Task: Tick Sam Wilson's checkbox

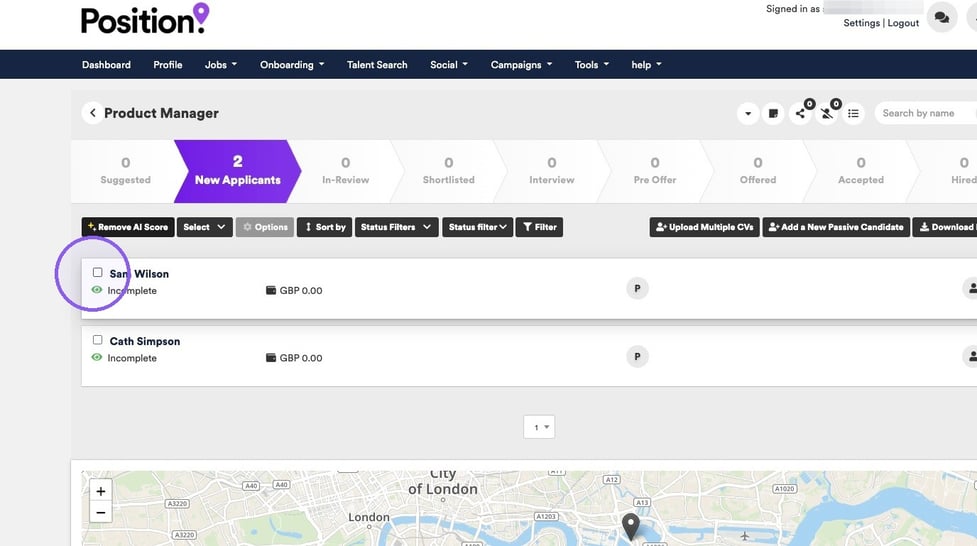Action: (x=98, y=272)
